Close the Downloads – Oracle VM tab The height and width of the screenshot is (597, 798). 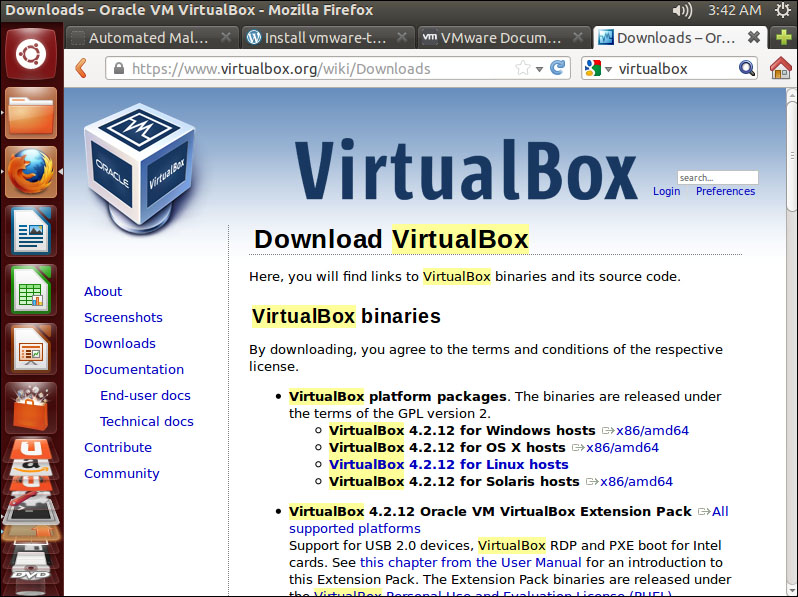(754, 37)
